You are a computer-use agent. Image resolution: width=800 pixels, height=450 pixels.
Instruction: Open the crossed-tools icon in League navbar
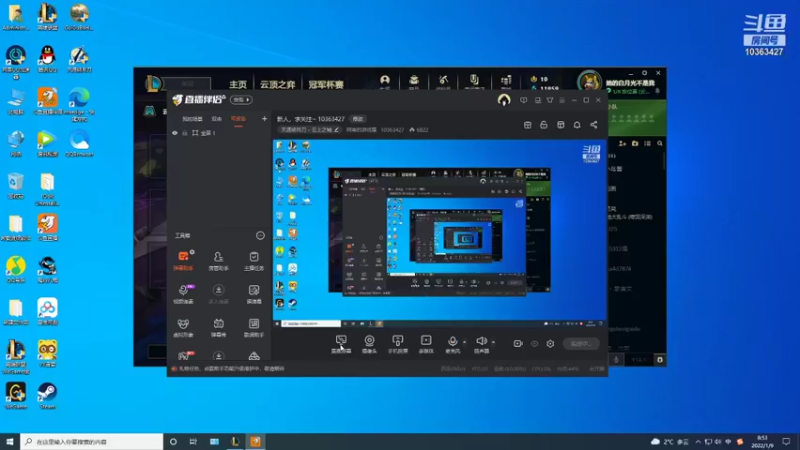(443, 81)
